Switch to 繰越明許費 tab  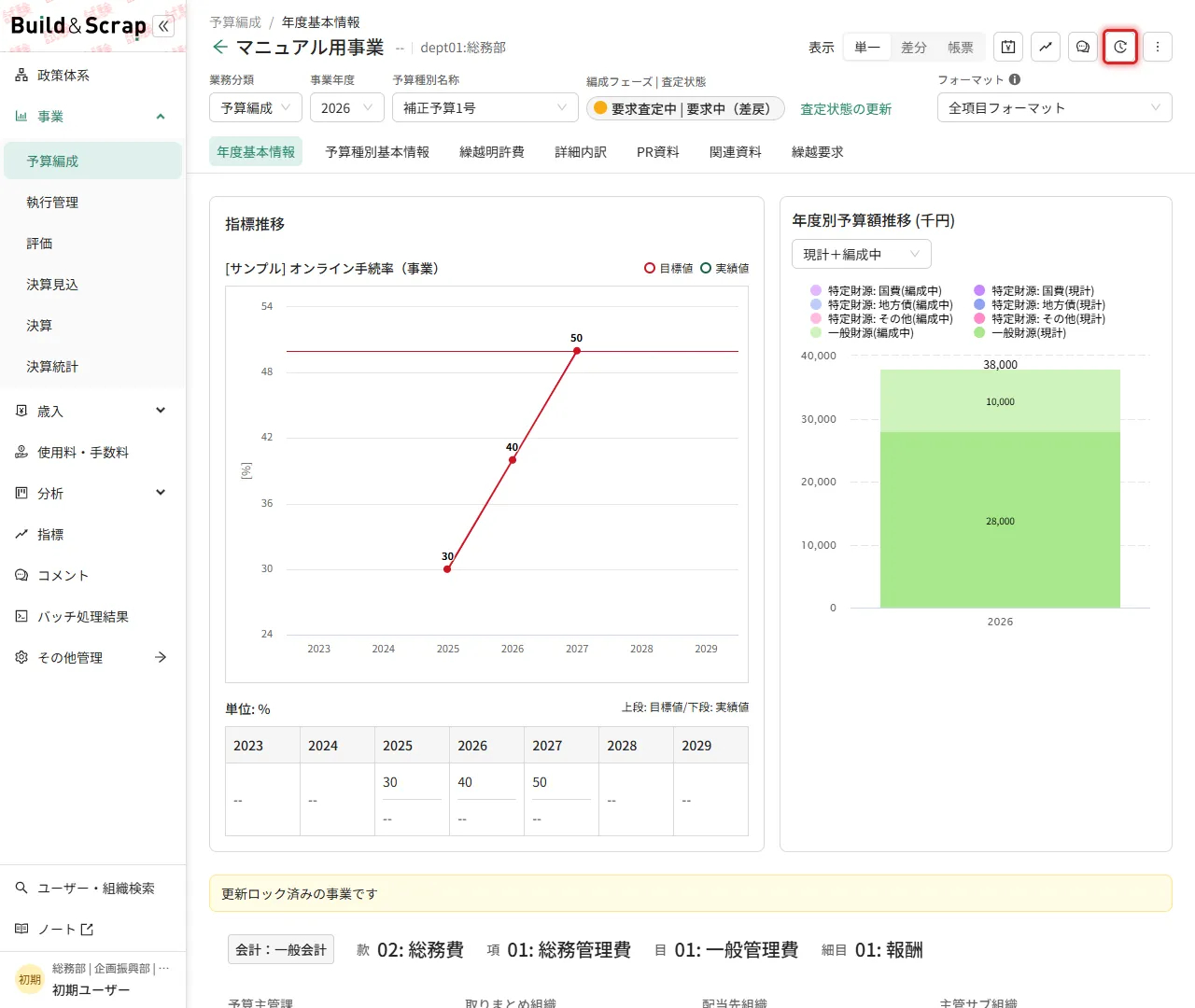pos(492,151)
